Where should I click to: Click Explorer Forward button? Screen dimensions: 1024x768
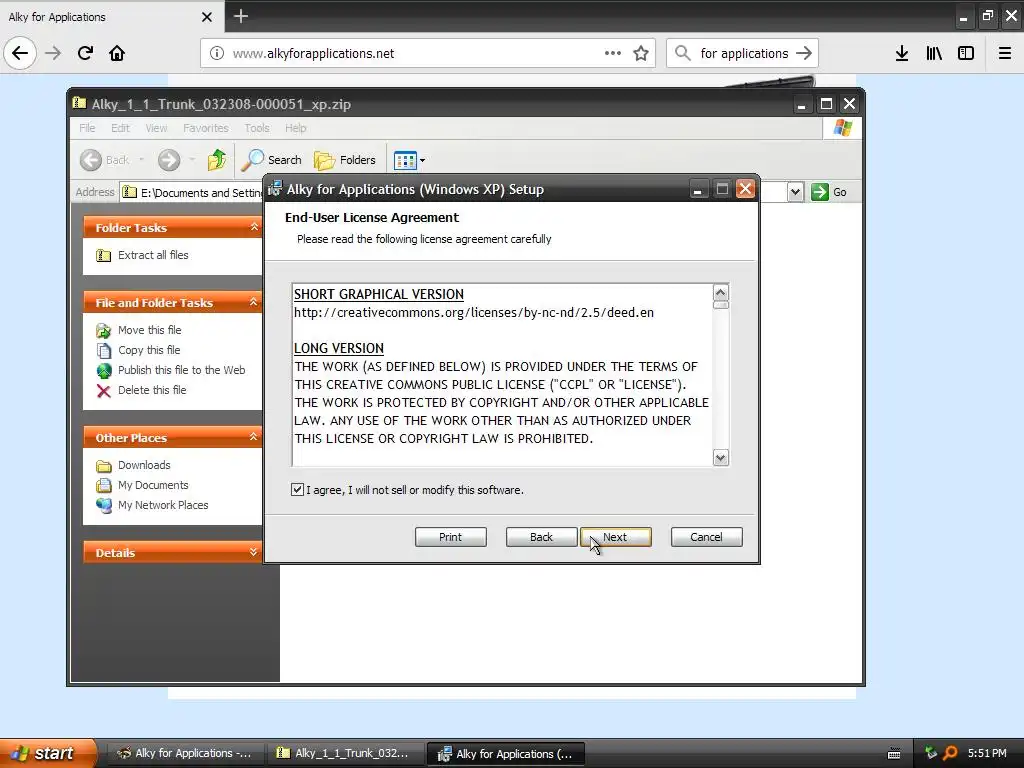tap(169, 160)
